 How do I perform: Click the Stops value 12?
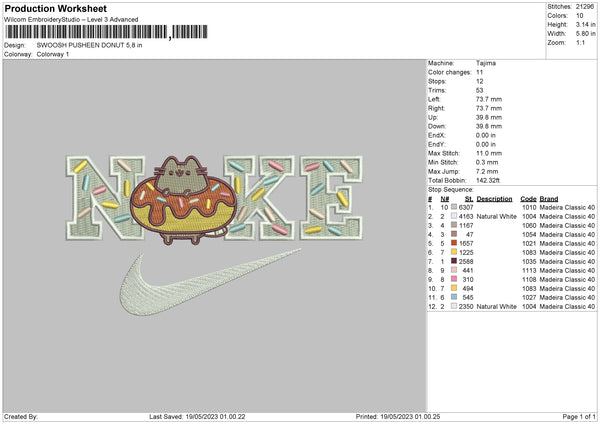[x=480, y=82]
